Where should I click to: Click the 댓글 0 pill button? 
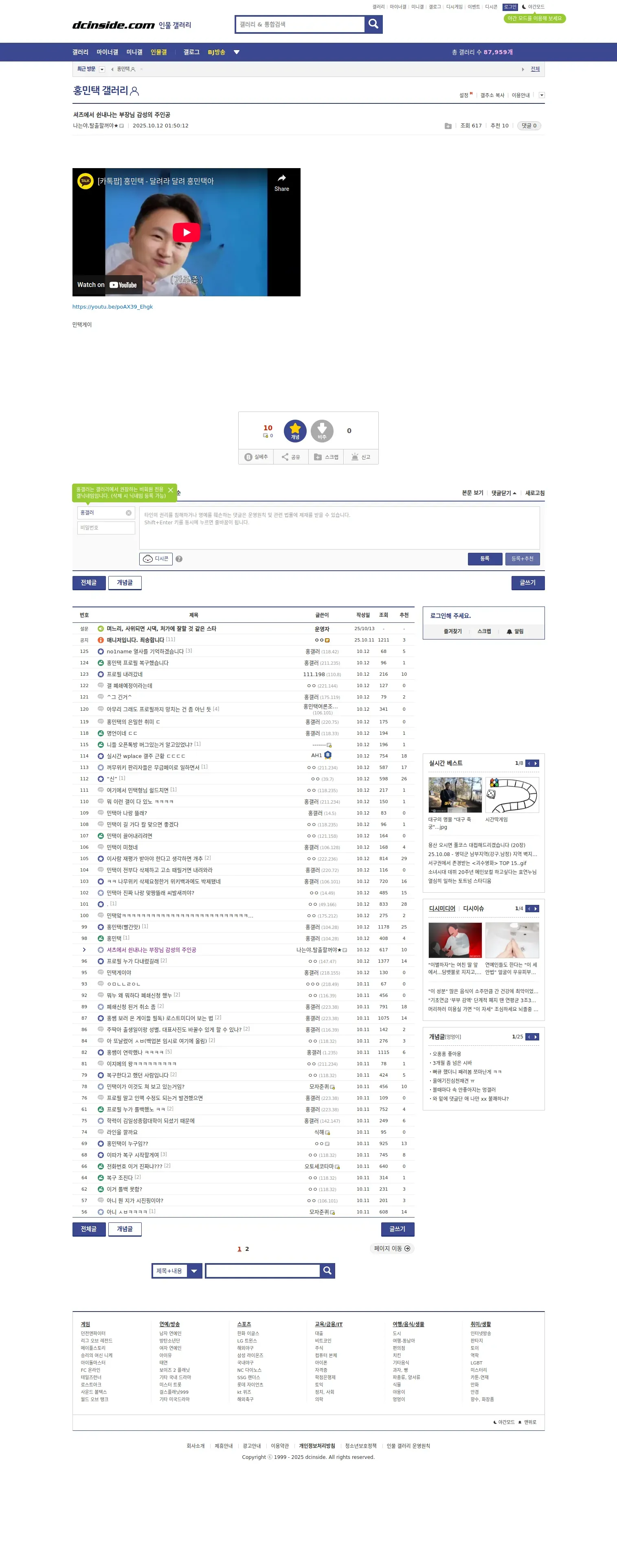(529, 126)
